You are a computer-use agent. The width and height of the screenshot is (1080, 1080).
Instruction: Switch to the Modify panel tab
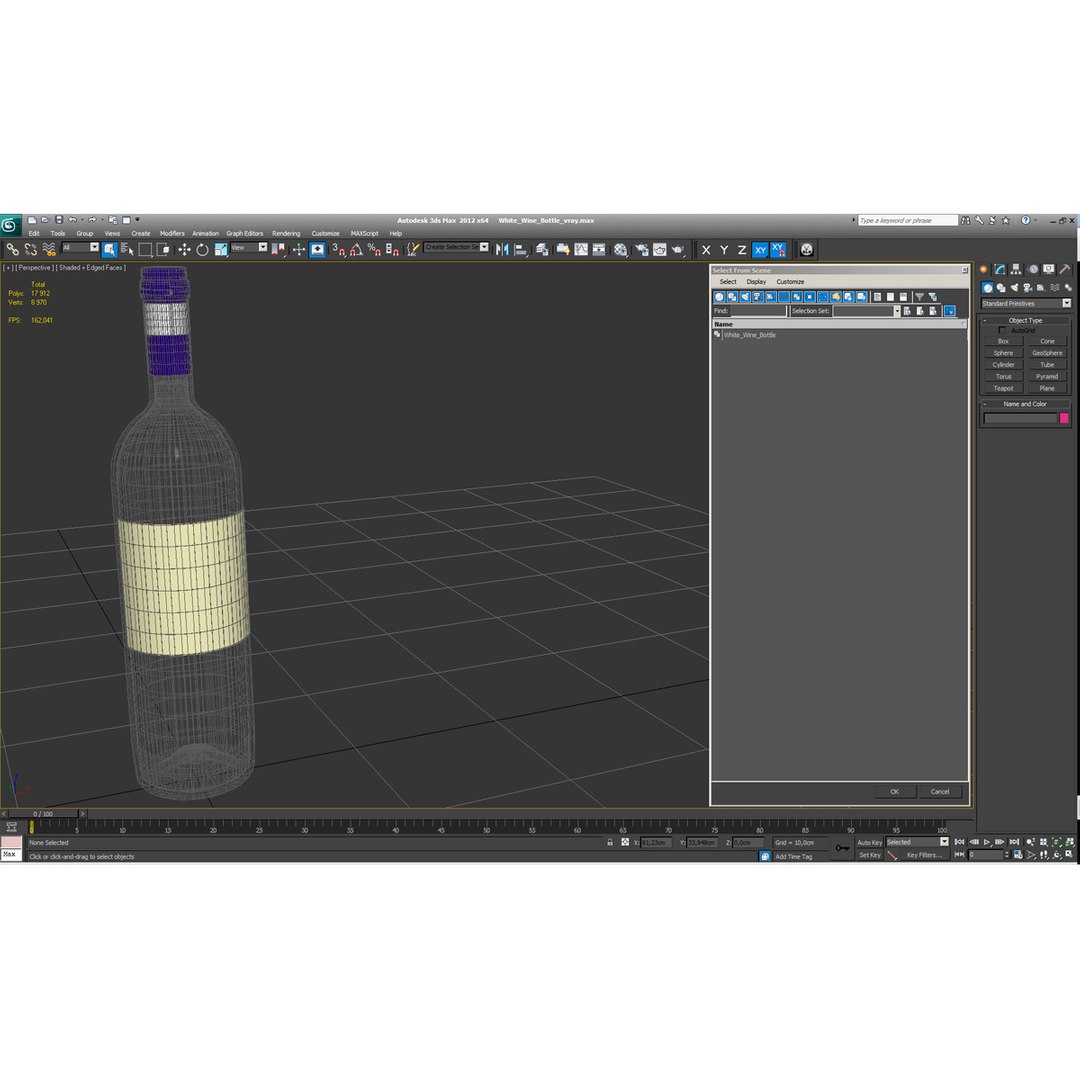(x=999, y=269)
